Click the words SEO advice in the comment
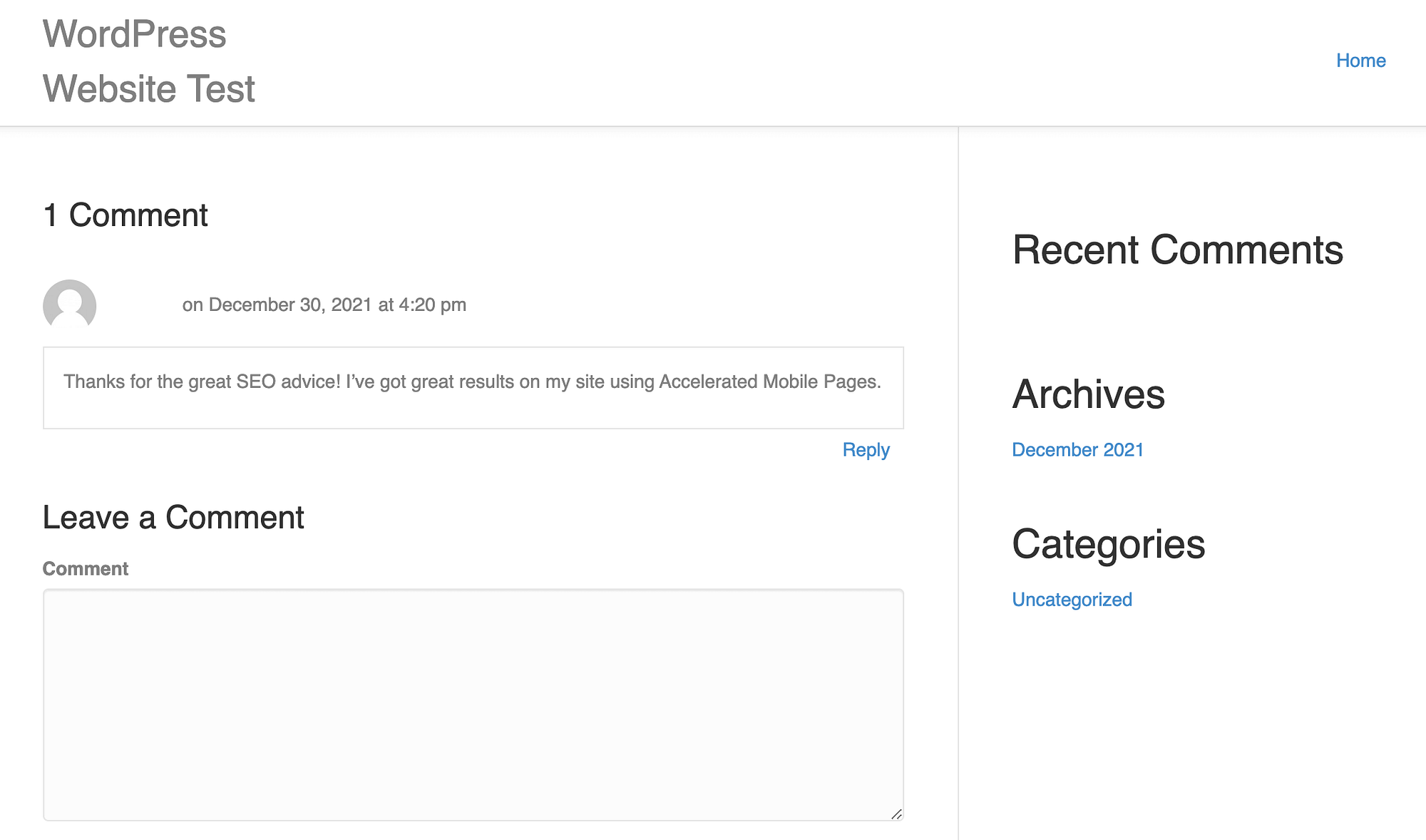The height and width of the screenshot is (840, 1426). [288, 382]
